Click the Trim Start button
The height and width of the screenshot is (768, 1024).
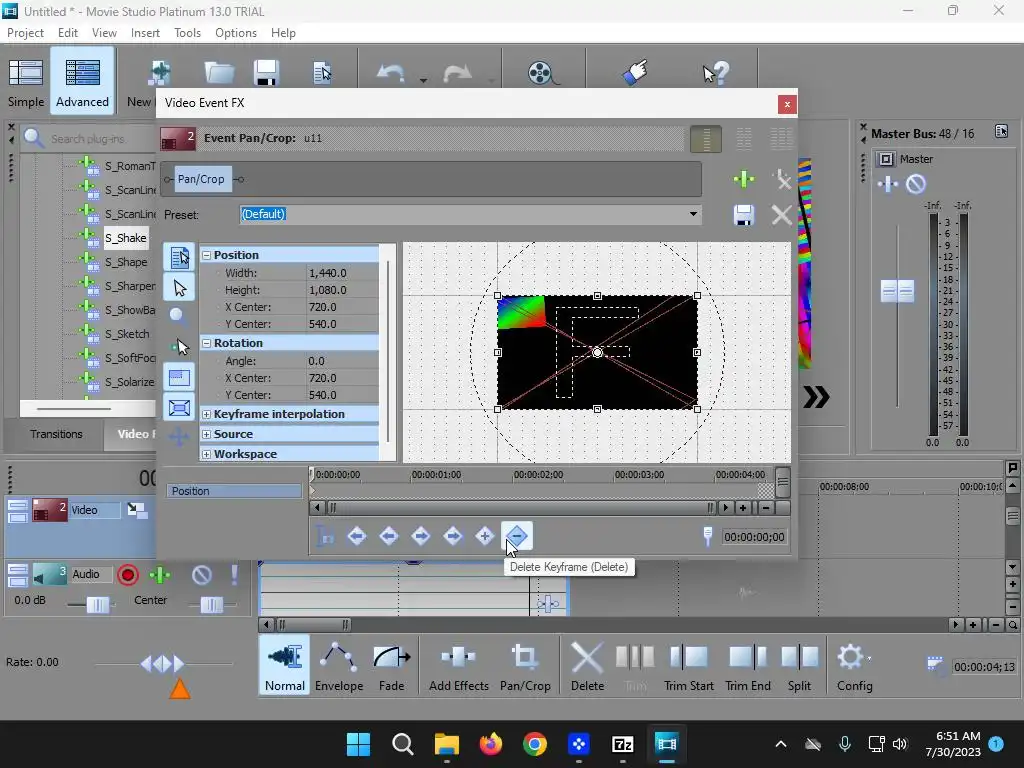pyautogui.click(x=688, y=666)
